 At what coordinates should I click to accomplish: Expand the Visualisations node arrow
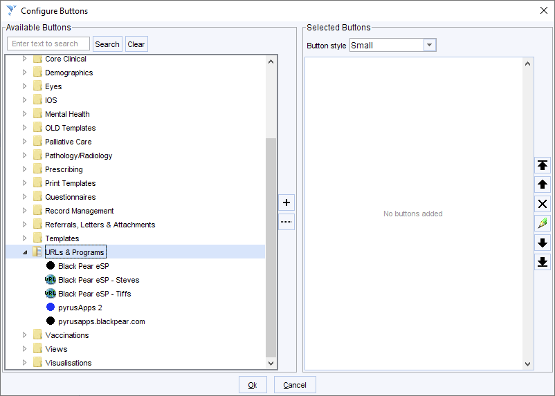[x=24, y=362]
